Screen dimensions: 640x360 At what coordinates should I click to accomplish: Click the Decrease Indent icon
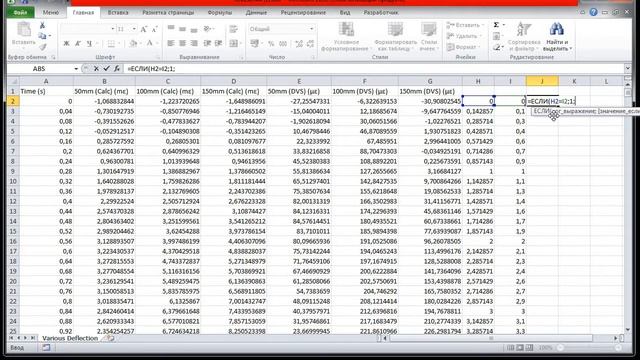click(x=207, y=43)
